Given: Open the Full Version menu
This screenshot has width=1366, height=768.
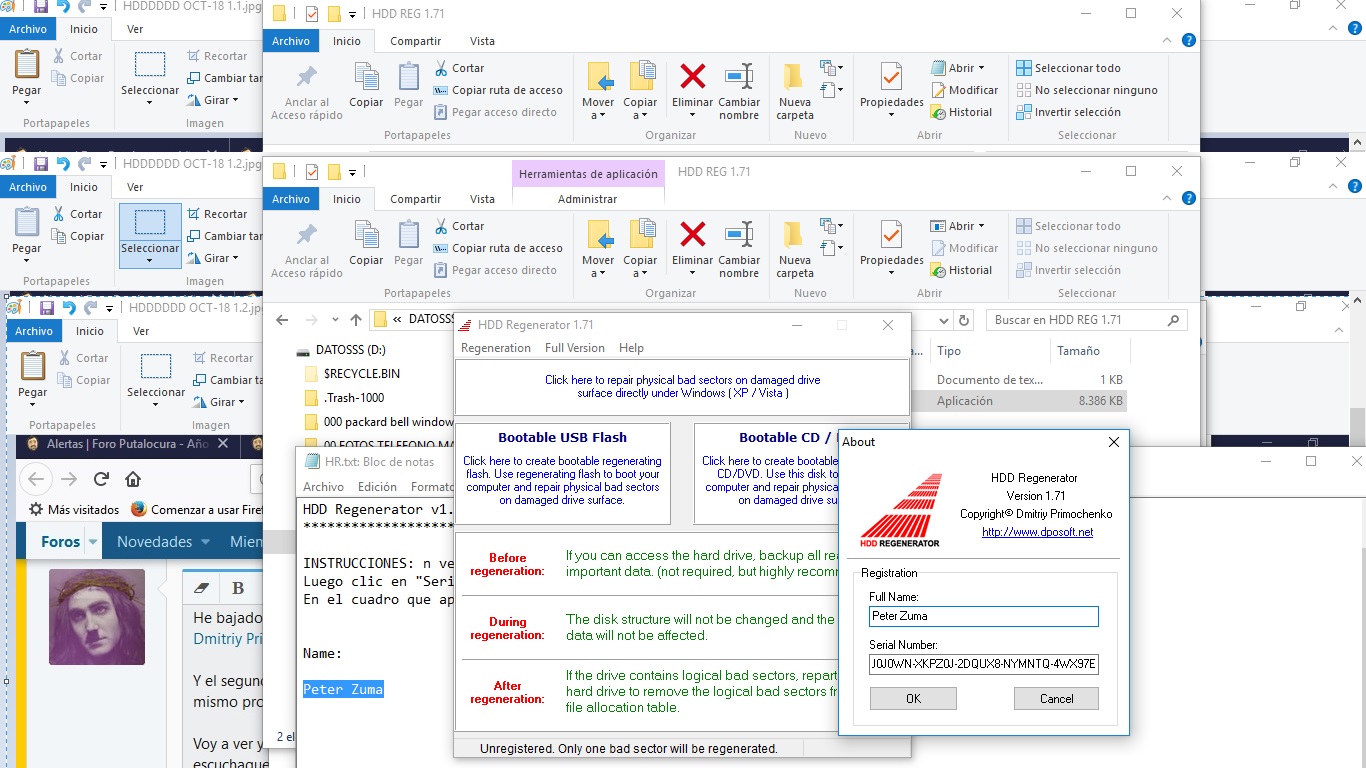Looking at the screenshot, I should point(574,348).
